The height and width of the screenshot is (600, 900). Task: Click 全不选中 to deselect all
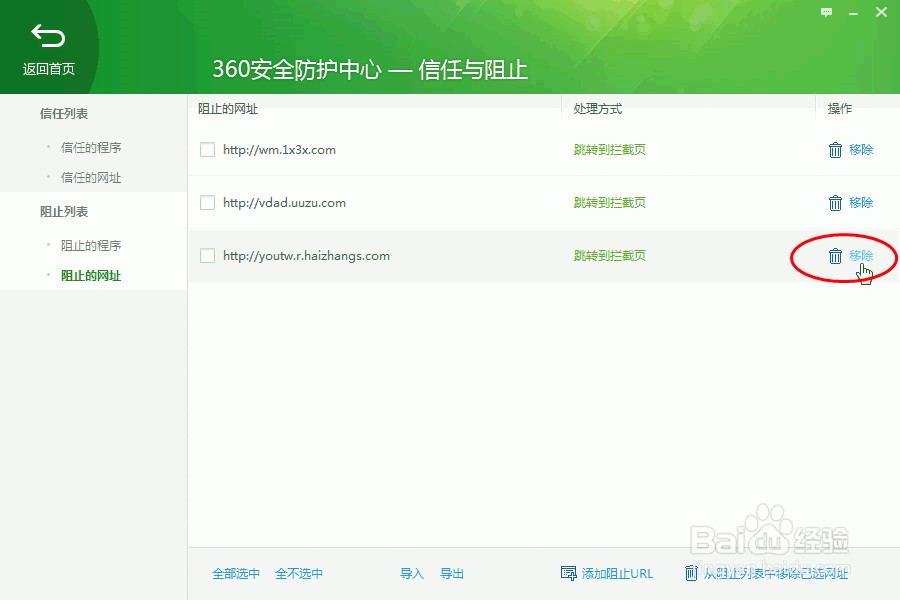[x=298, y=574]
